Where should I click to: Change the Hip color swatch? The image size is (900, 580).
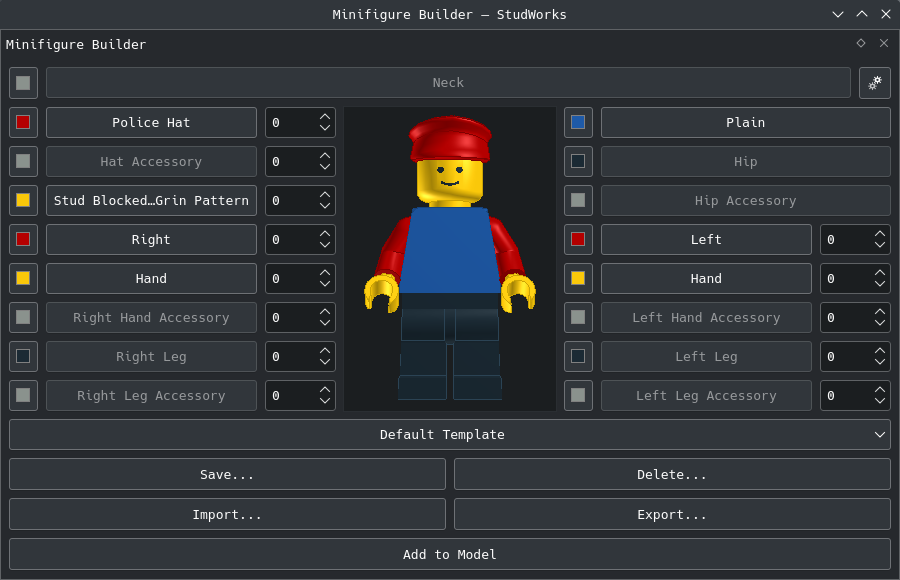[579, 161]
